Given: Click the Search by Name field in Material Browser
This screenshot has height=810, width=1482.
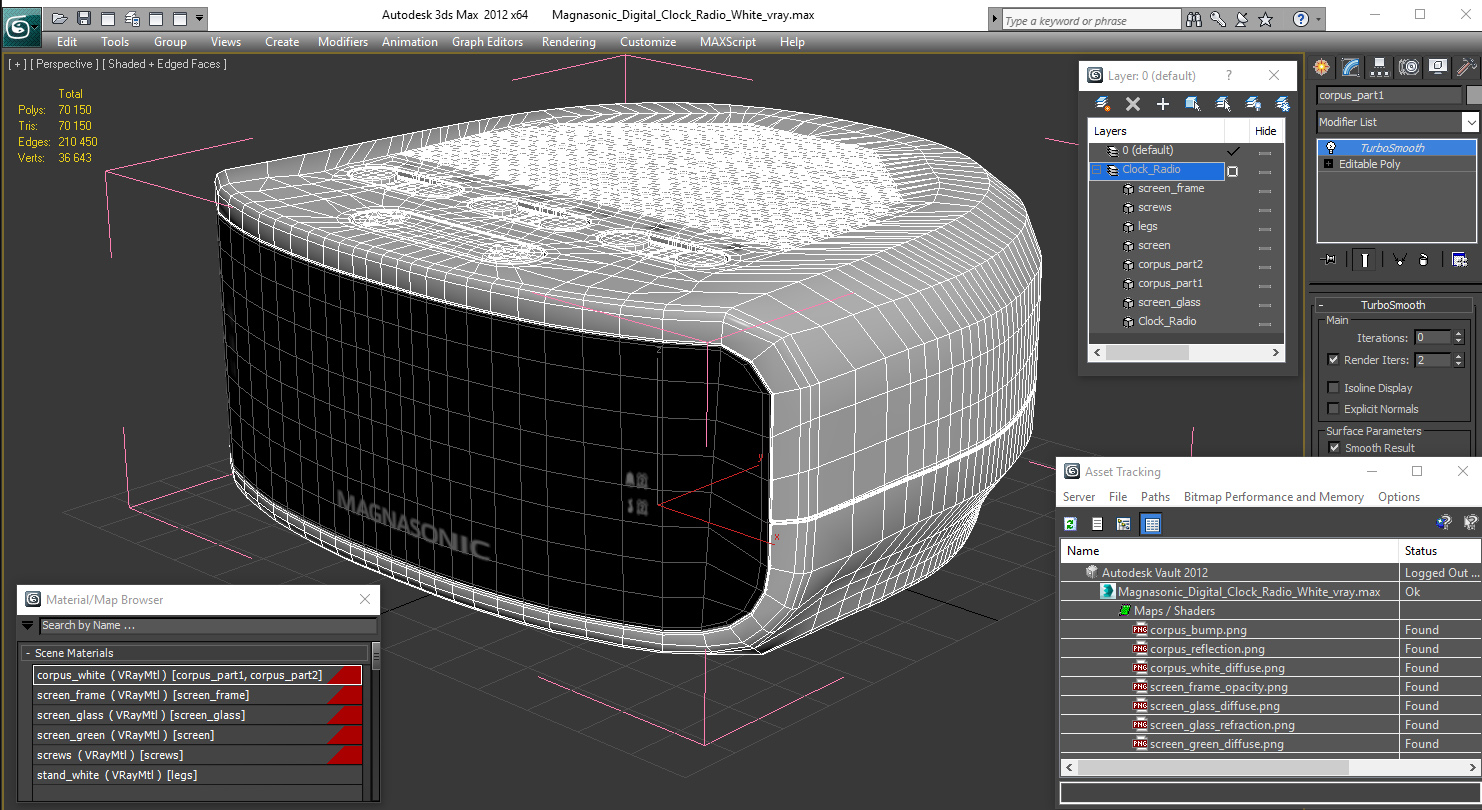Looking at the screenshot, I should pyautogui.click(x=208, y=626).
